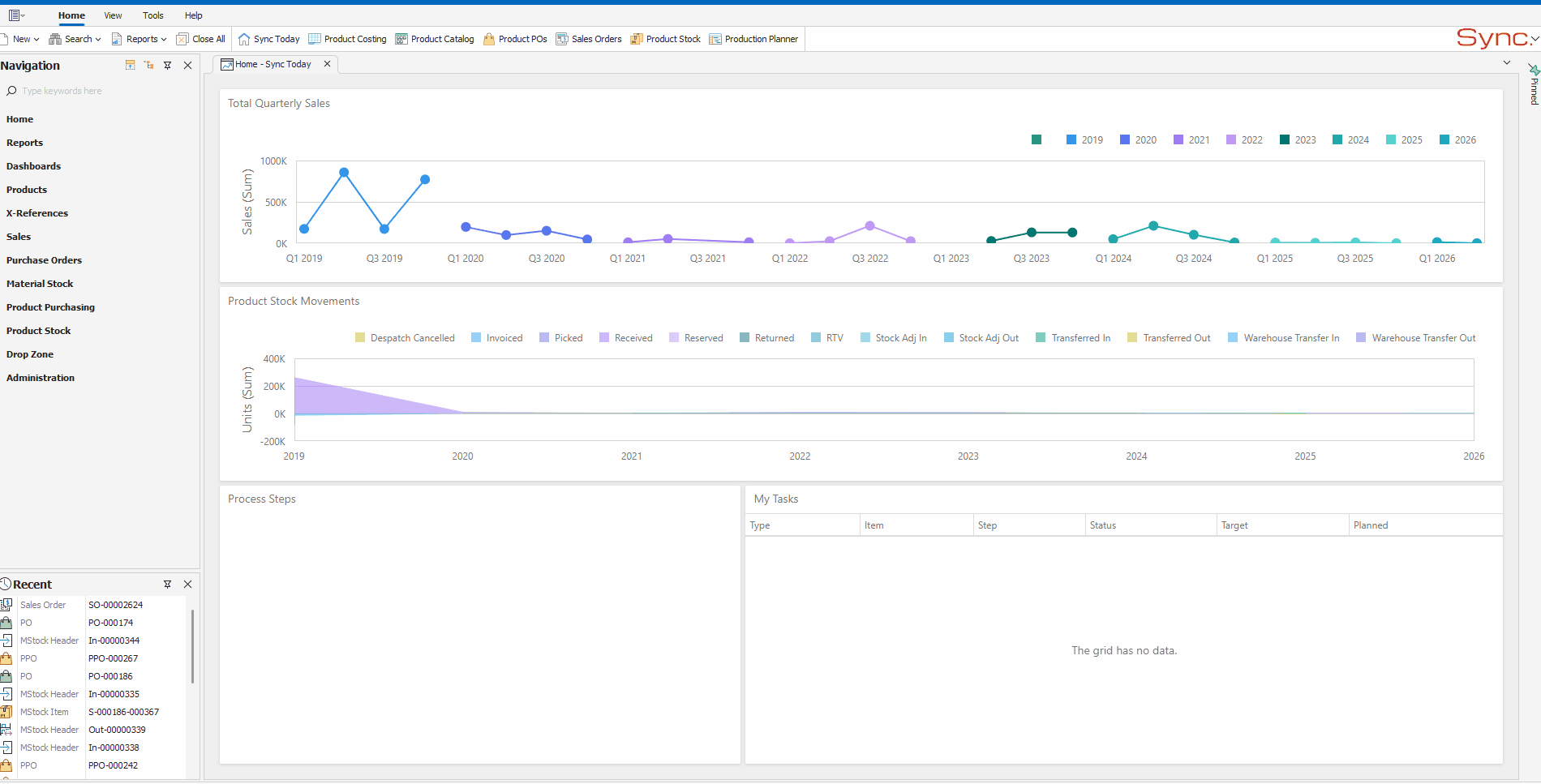This screenshot has height=784, width=1541.
Task: Open the Product Costing toolbar icon
Action: [315, 39]
